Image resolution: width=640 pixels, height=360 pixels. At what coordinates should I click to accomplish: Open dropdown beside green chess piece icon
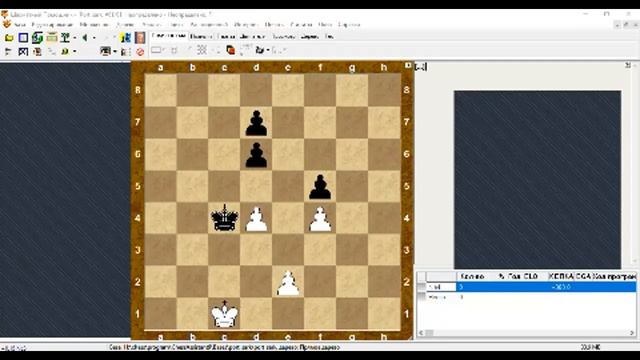(75, 38)
